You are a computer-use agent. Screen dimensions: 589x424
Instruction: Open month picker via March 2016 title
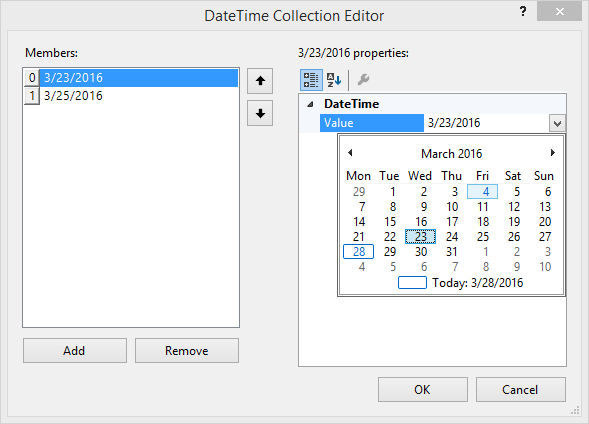click(x=452, y=154)
